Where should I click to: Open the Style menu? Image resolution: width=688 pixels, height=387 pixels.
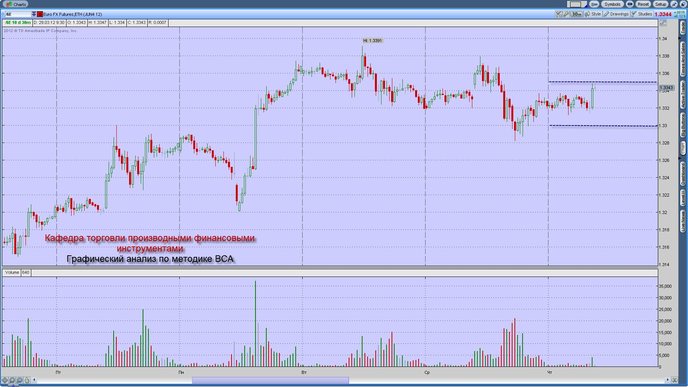coord(593,14)
